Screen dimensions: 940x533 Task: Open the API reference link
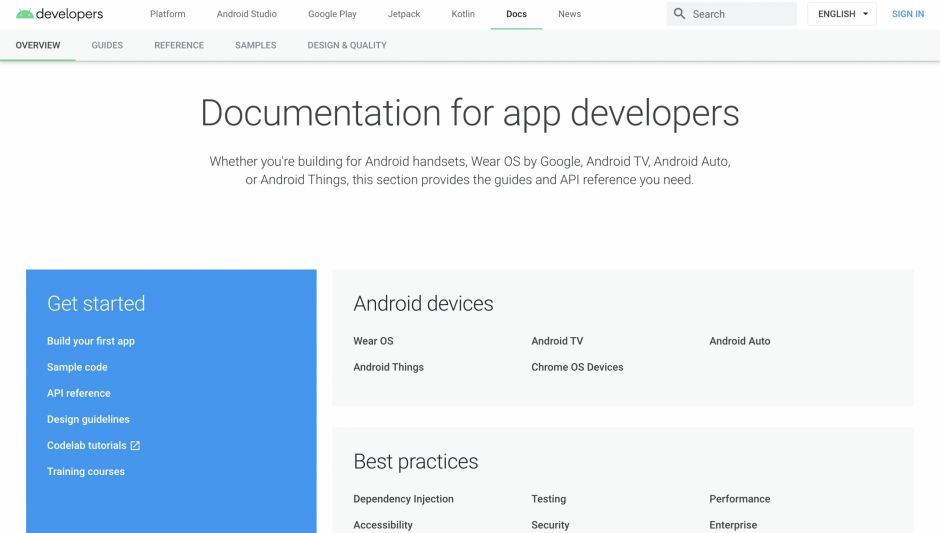pos(79,393)
